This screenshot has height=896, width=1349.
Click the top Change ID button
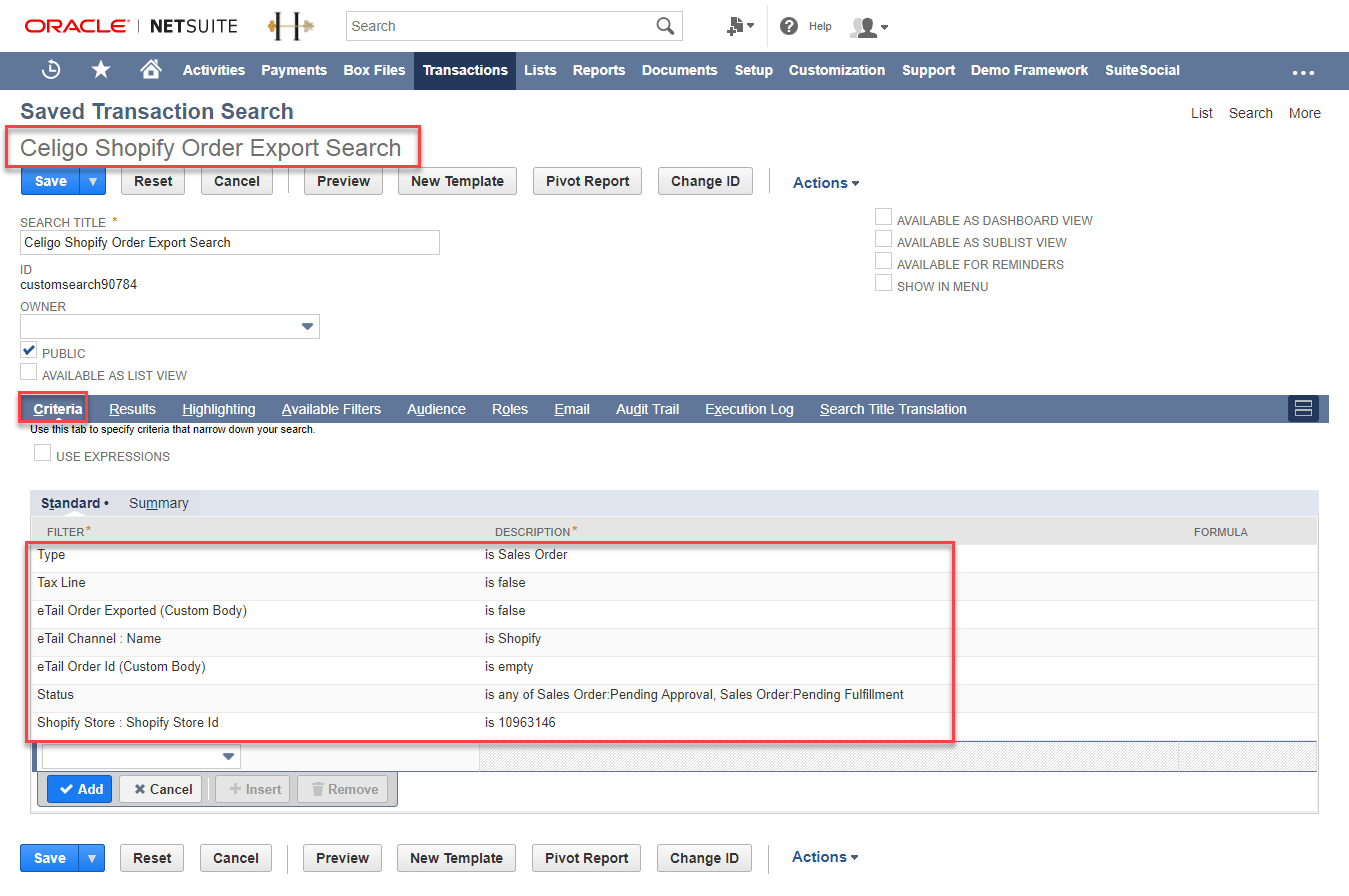tap(705, 181)
